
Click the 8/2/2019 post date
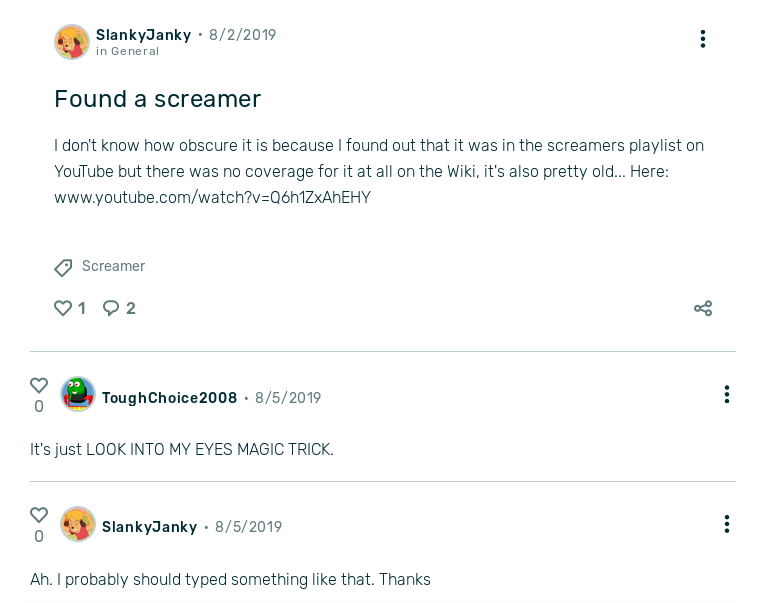click(x=242, y=35)
